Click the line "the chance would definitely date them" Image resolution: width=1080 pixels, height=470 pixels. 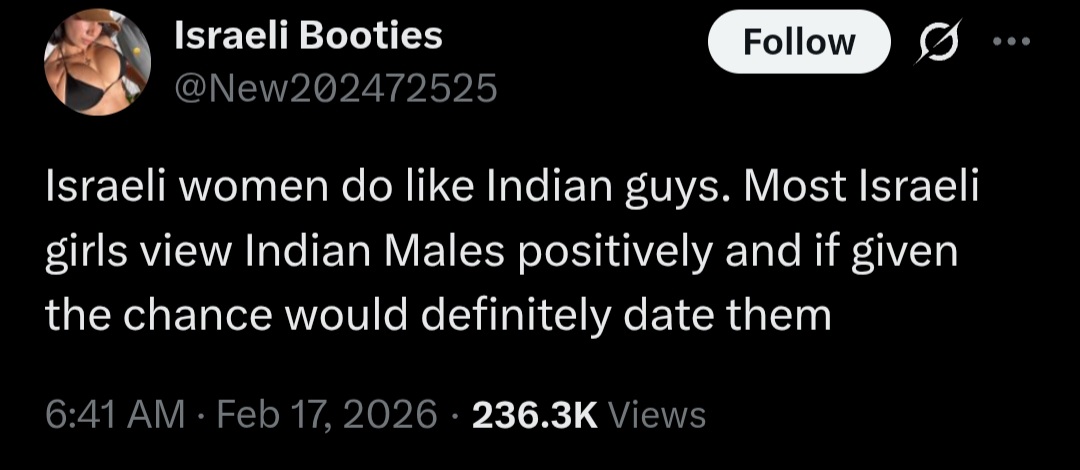438,316
